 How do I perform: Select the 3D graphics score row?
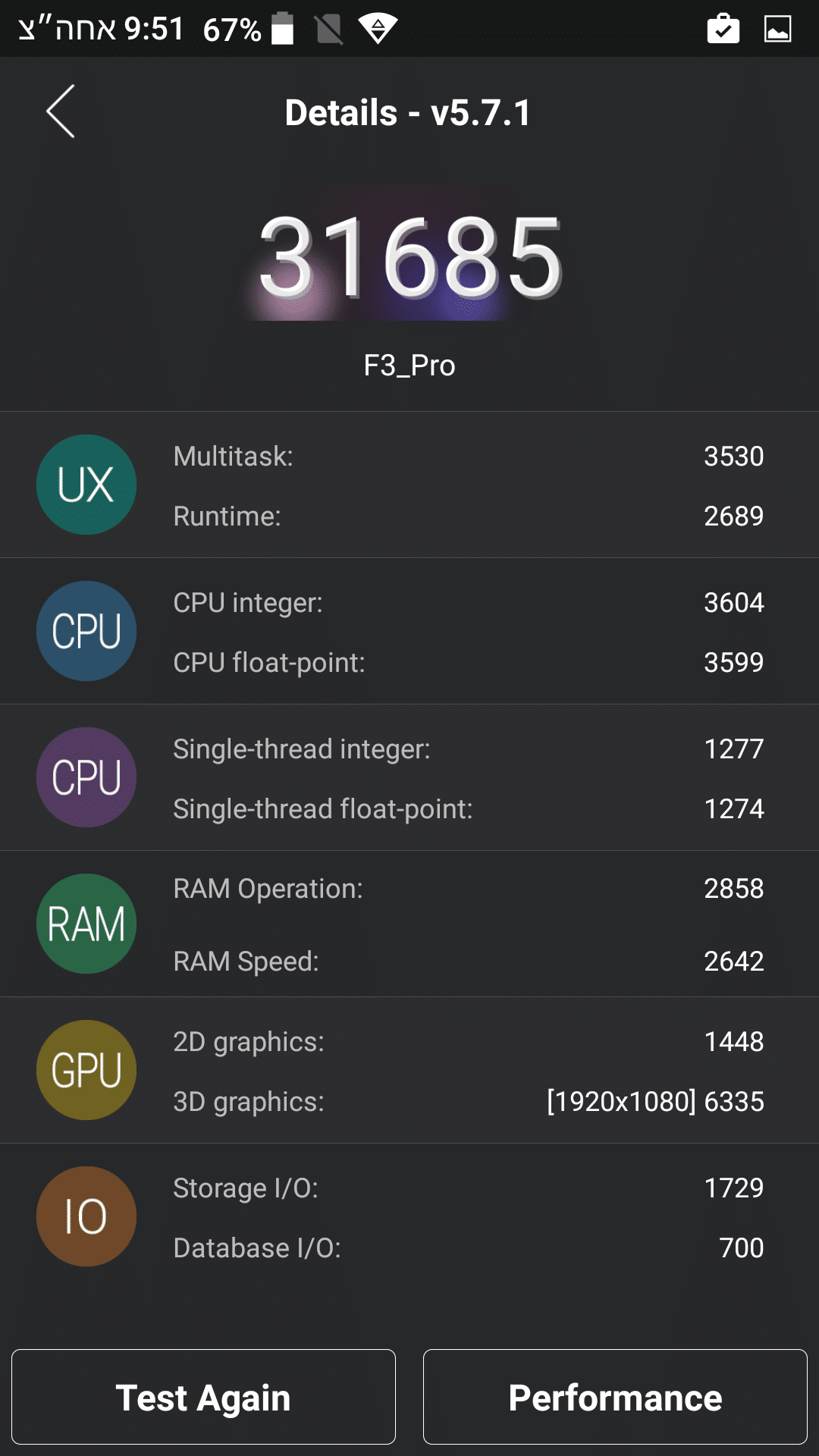(468, 1102)
